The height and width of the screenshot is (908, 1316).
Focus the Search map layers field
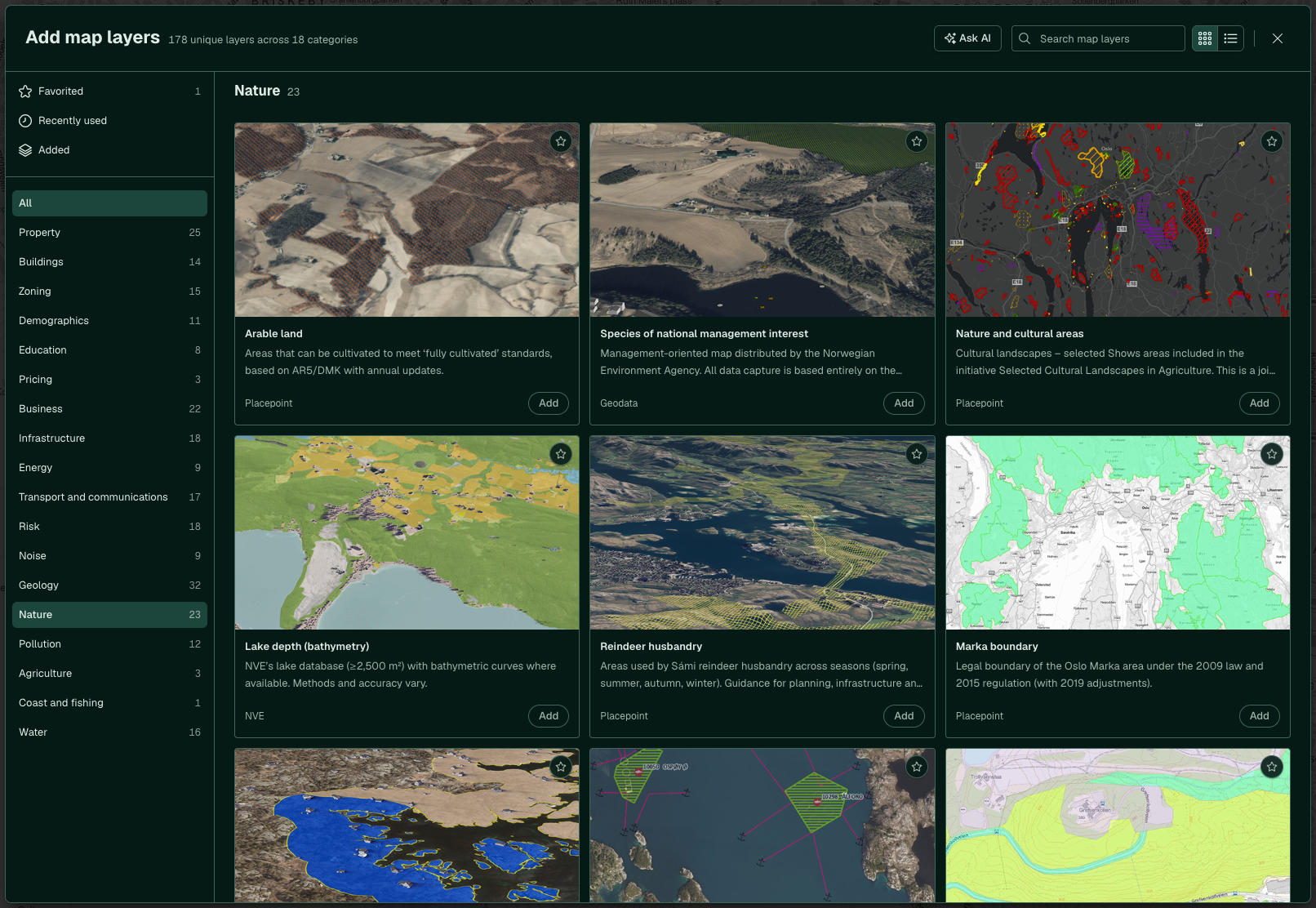(1098, 38)
